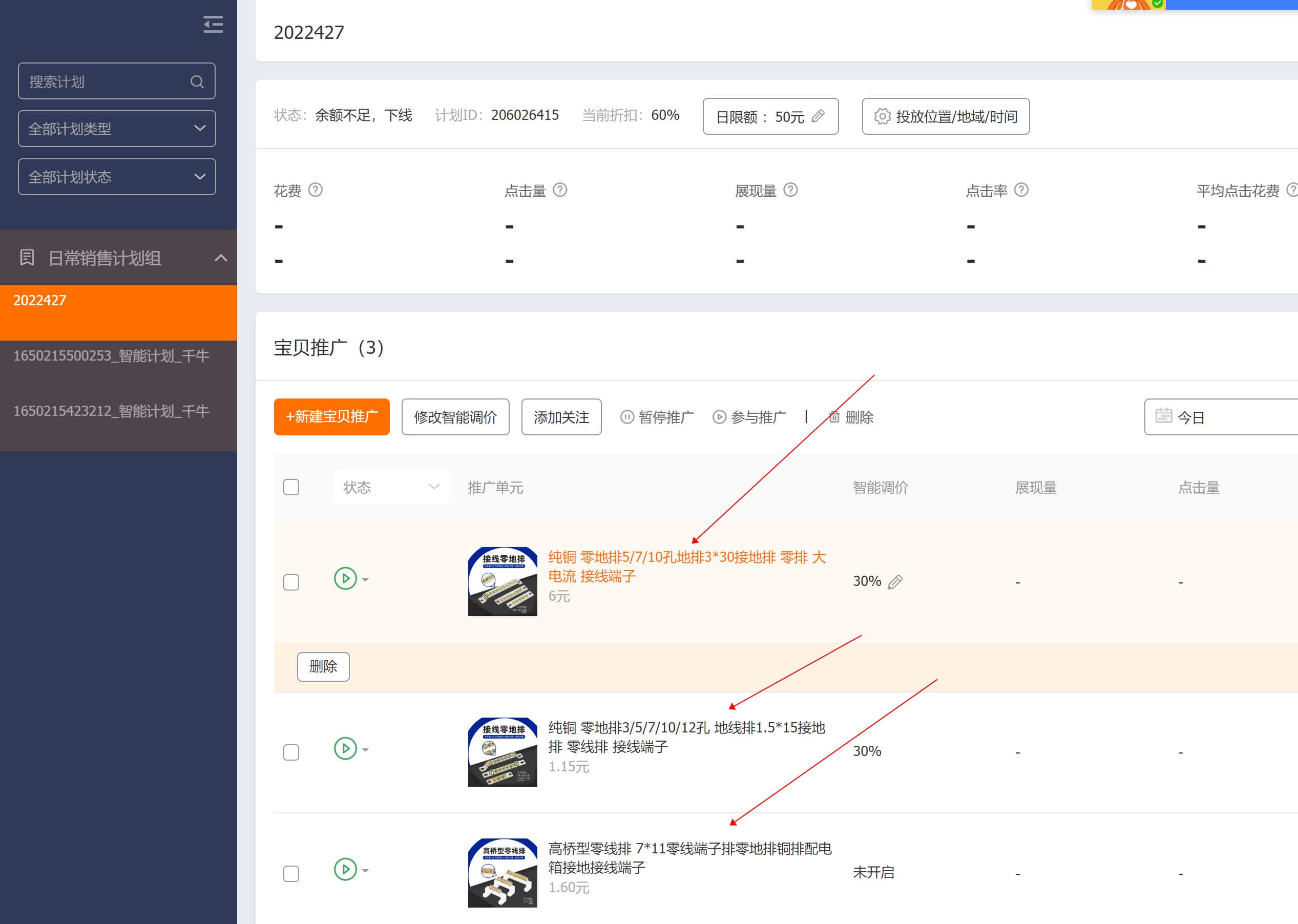The image size is (1298, 924).
Task: Select plan 1650215500253_智能计划_千牛
Action: 112,356
